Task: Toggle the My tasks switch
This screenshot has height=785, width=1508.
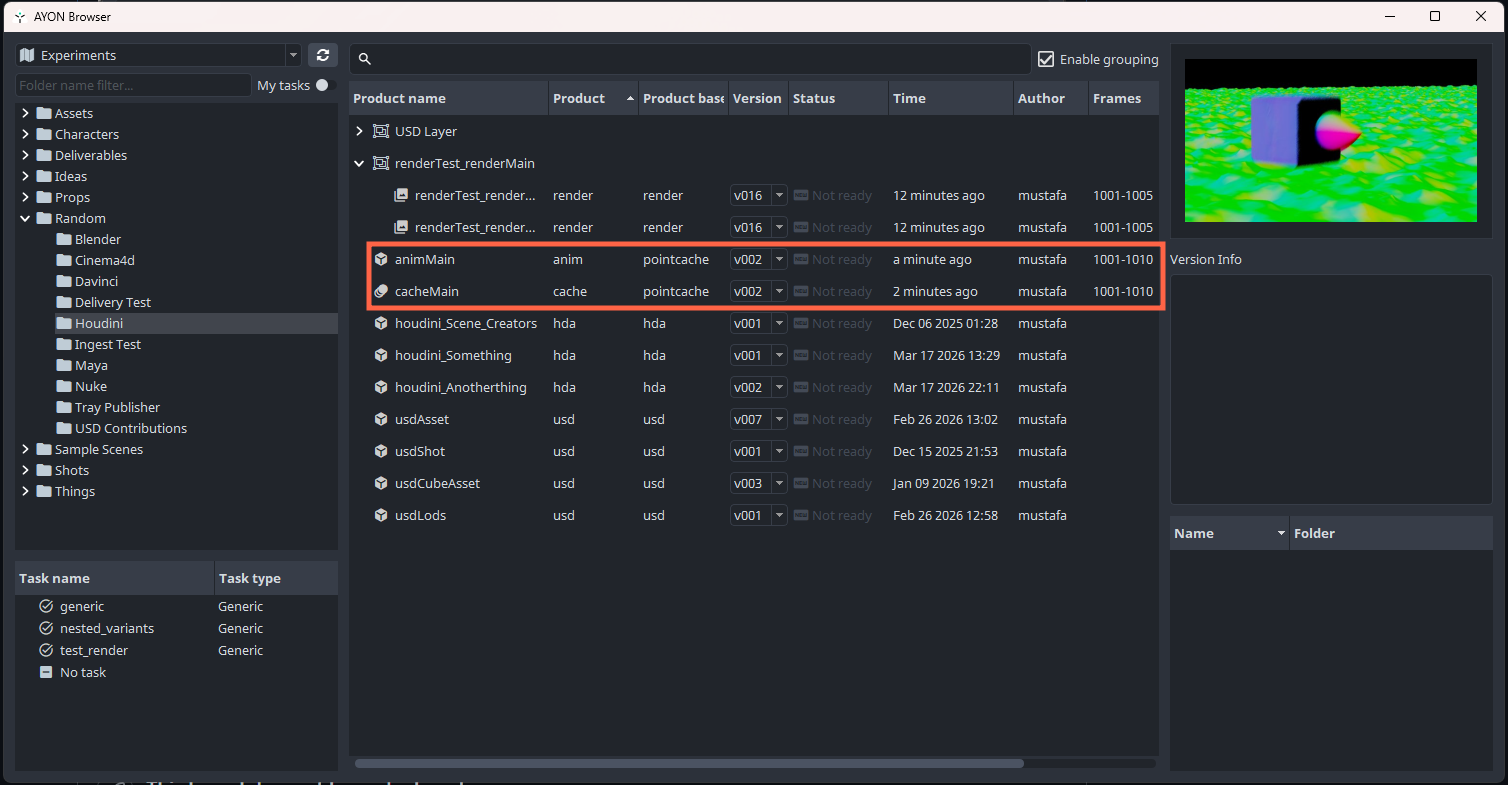Action: (x=322, y=85)
